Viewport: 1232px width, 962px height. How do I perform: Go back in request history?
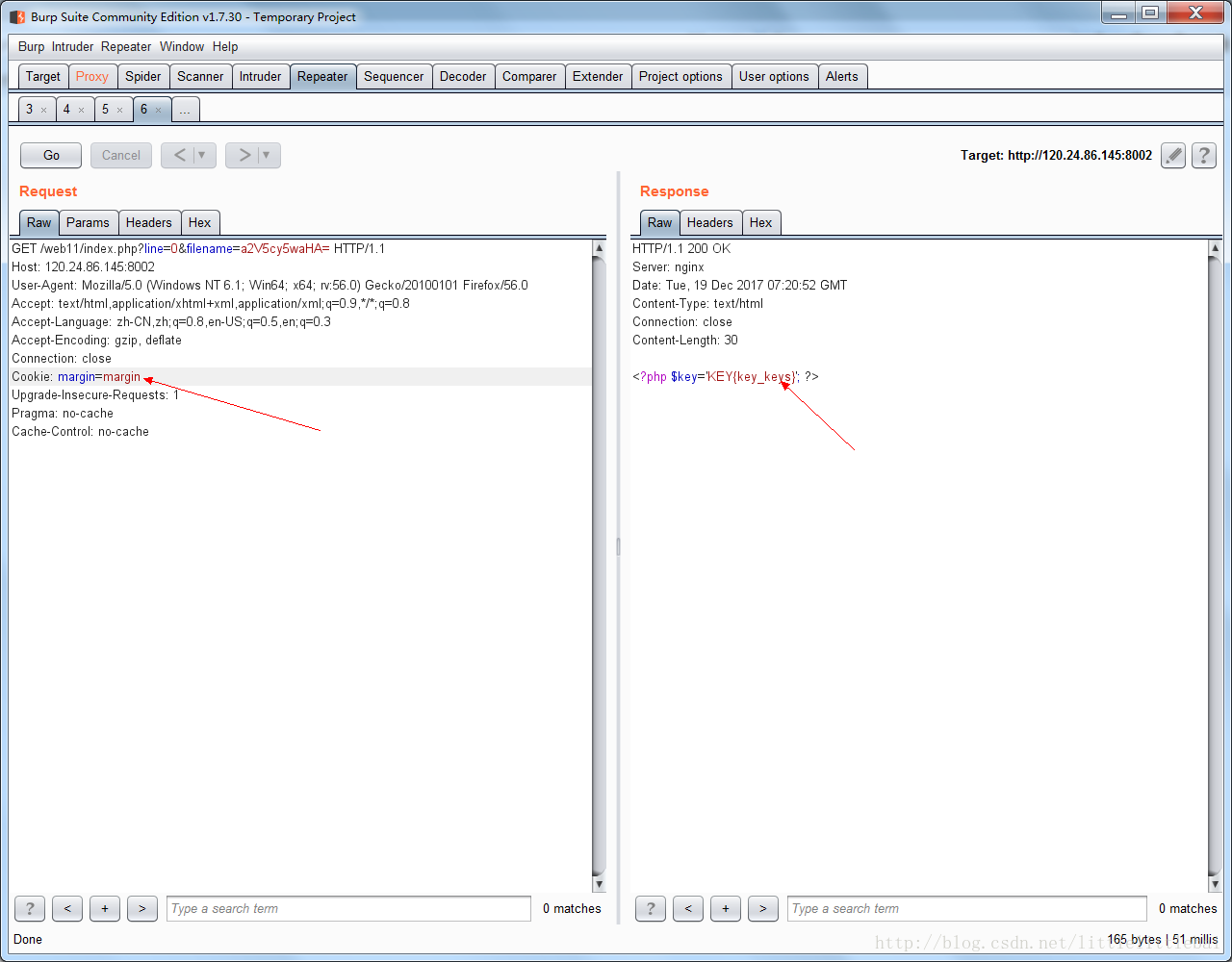[179, 155]
